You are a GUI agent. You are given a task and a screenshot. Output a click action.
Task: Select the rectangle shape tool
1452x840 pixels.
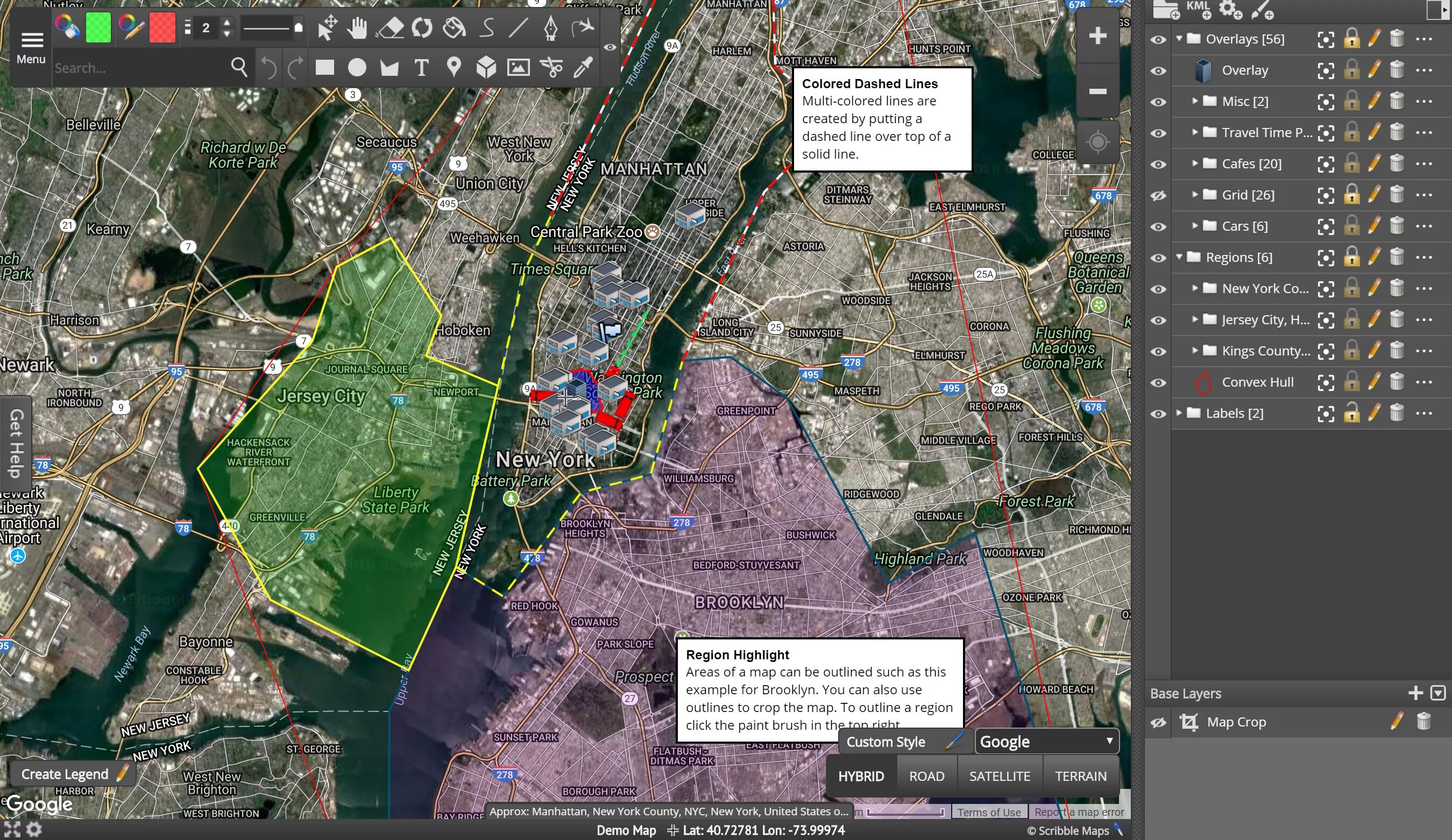325,67
